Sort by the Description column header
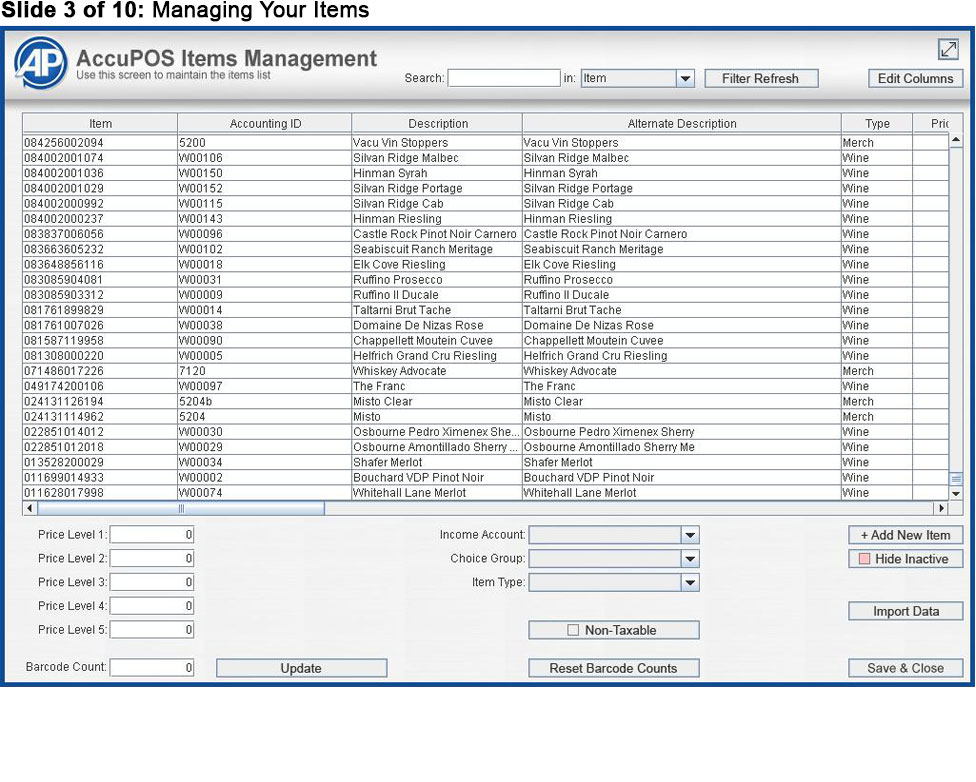Viewport: 976px width, 782px height. 437,123
